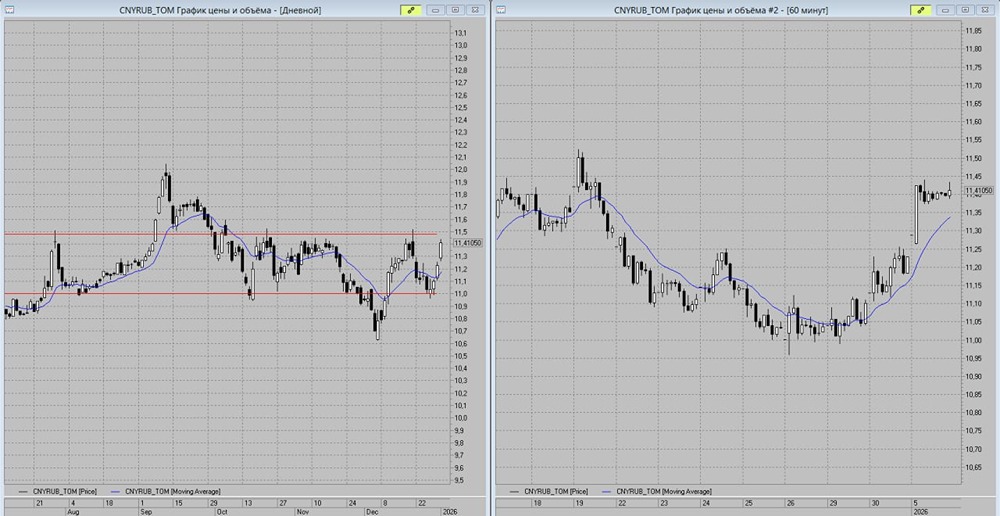Select CNYRUB_TOM [Moving Average] legend in 60-minute chart
Image resolution: width=1000 pixels, height=516 pixels.
[656, 491]
